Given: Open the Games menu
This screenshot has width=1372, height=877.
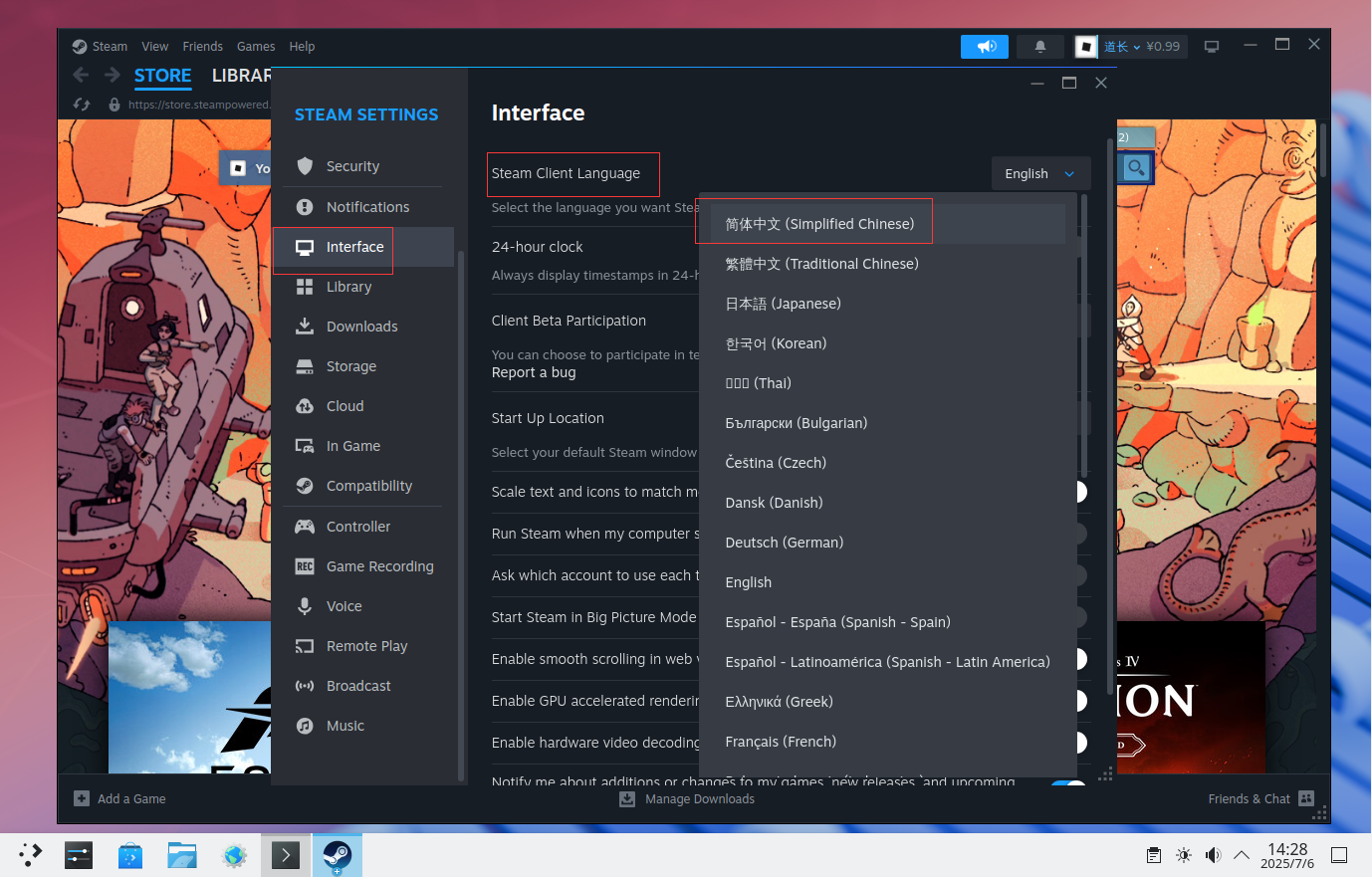Looking at the screenshot, I should (x=256, y=47).
